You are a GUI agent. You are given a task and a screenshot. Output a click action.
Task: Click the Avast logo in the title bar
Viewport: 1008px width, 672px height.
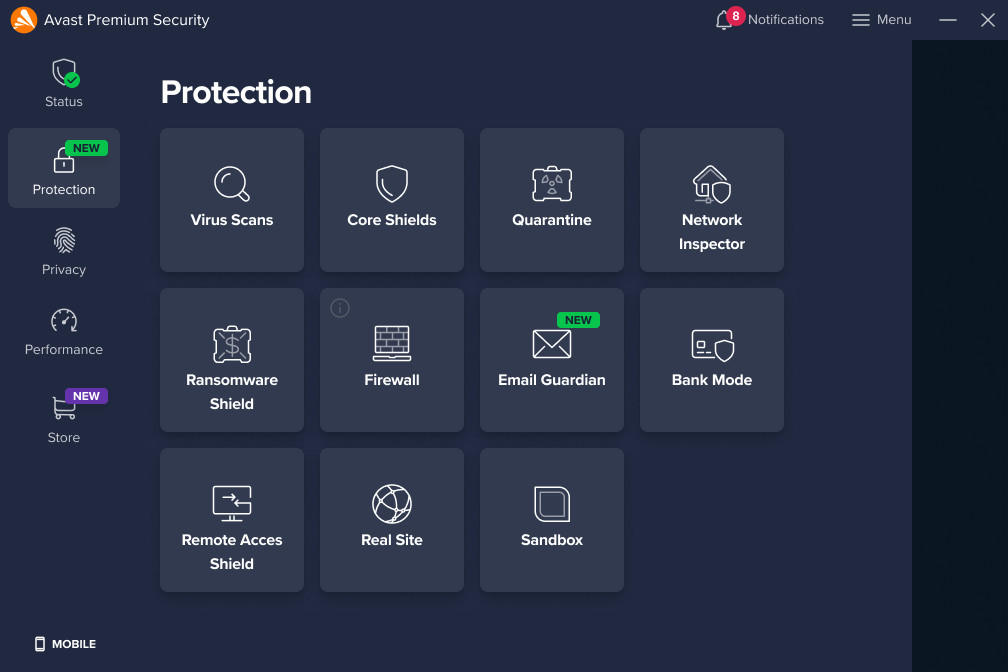[x=24, y=20]
